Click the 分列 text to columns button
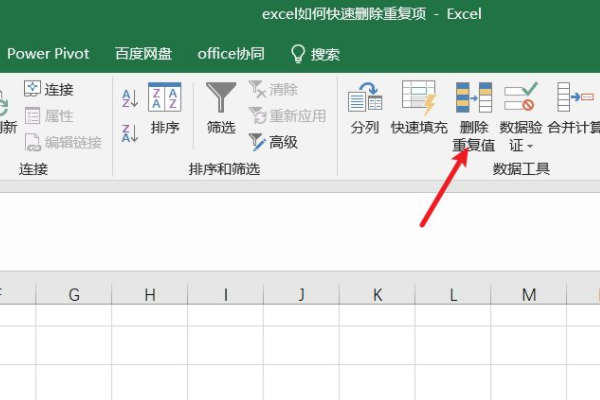 click(365, 108)
